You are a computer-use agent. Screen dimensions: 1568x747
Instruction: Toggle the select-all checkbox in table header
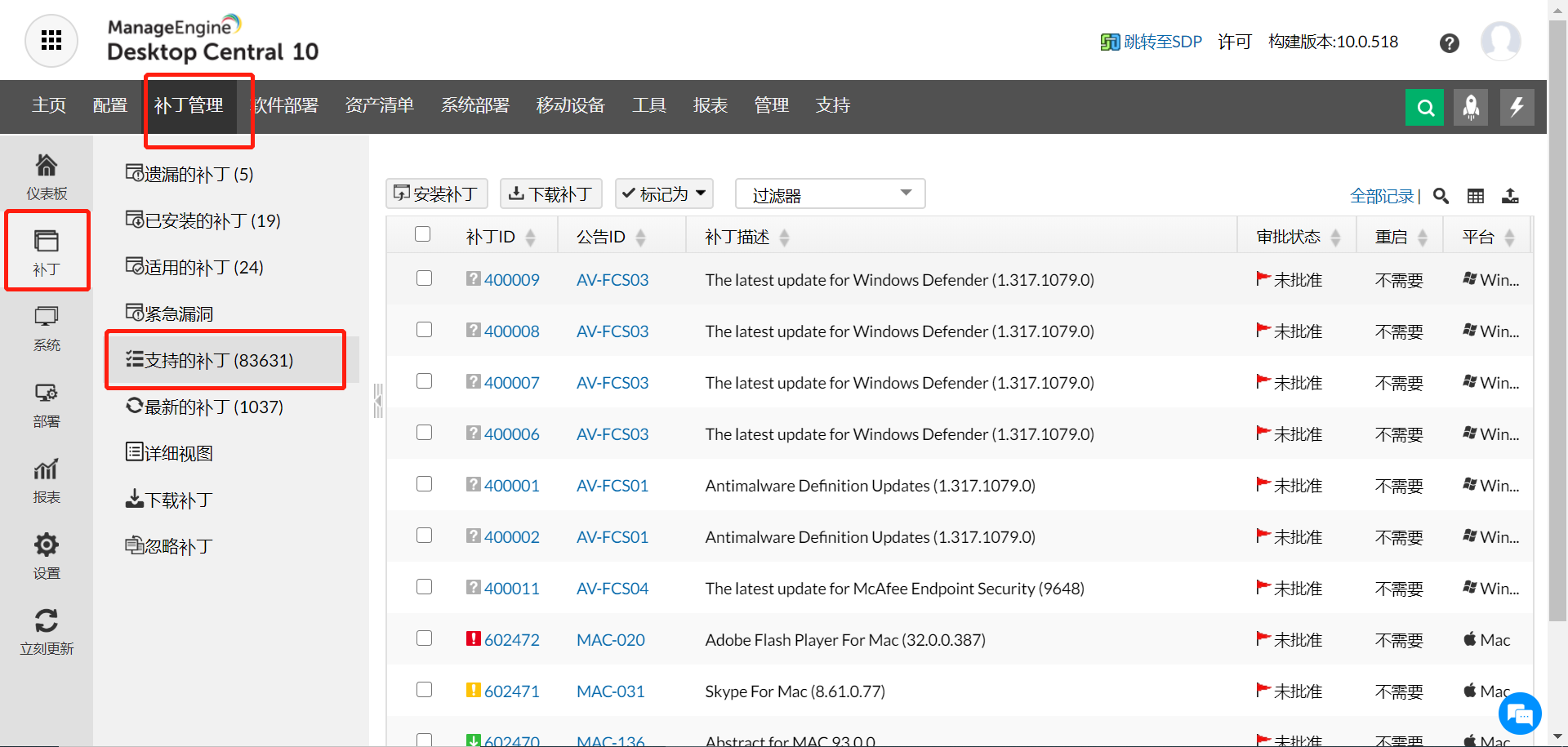(x=422, y=234)
